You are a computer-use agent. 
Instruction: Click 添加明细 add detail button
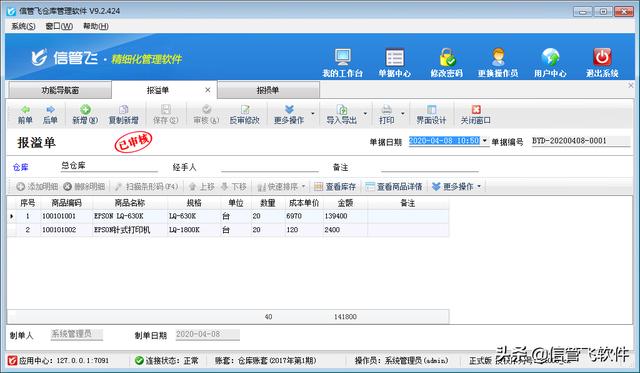37,186
